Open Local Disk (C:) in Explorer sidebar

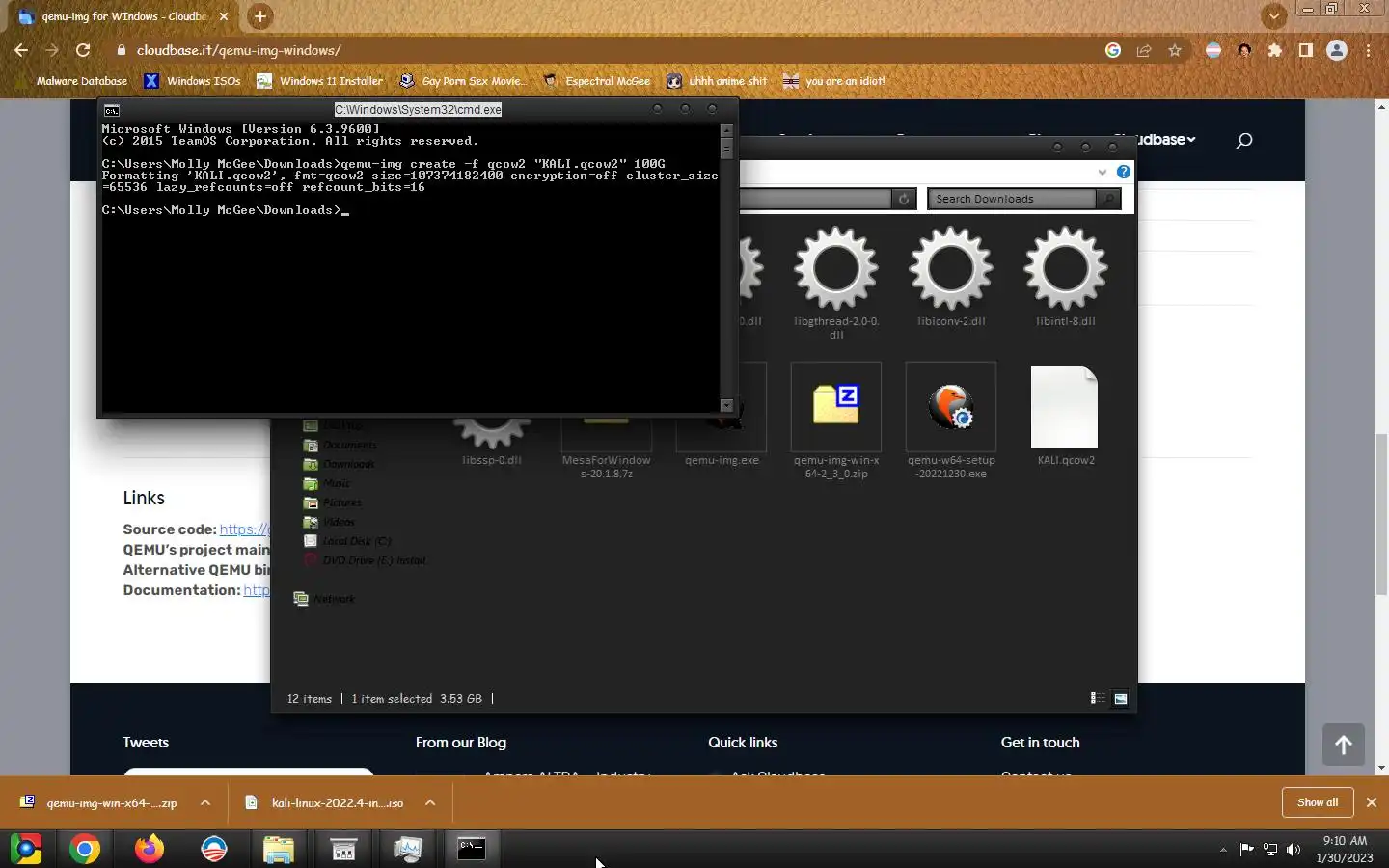click(347, 541)
